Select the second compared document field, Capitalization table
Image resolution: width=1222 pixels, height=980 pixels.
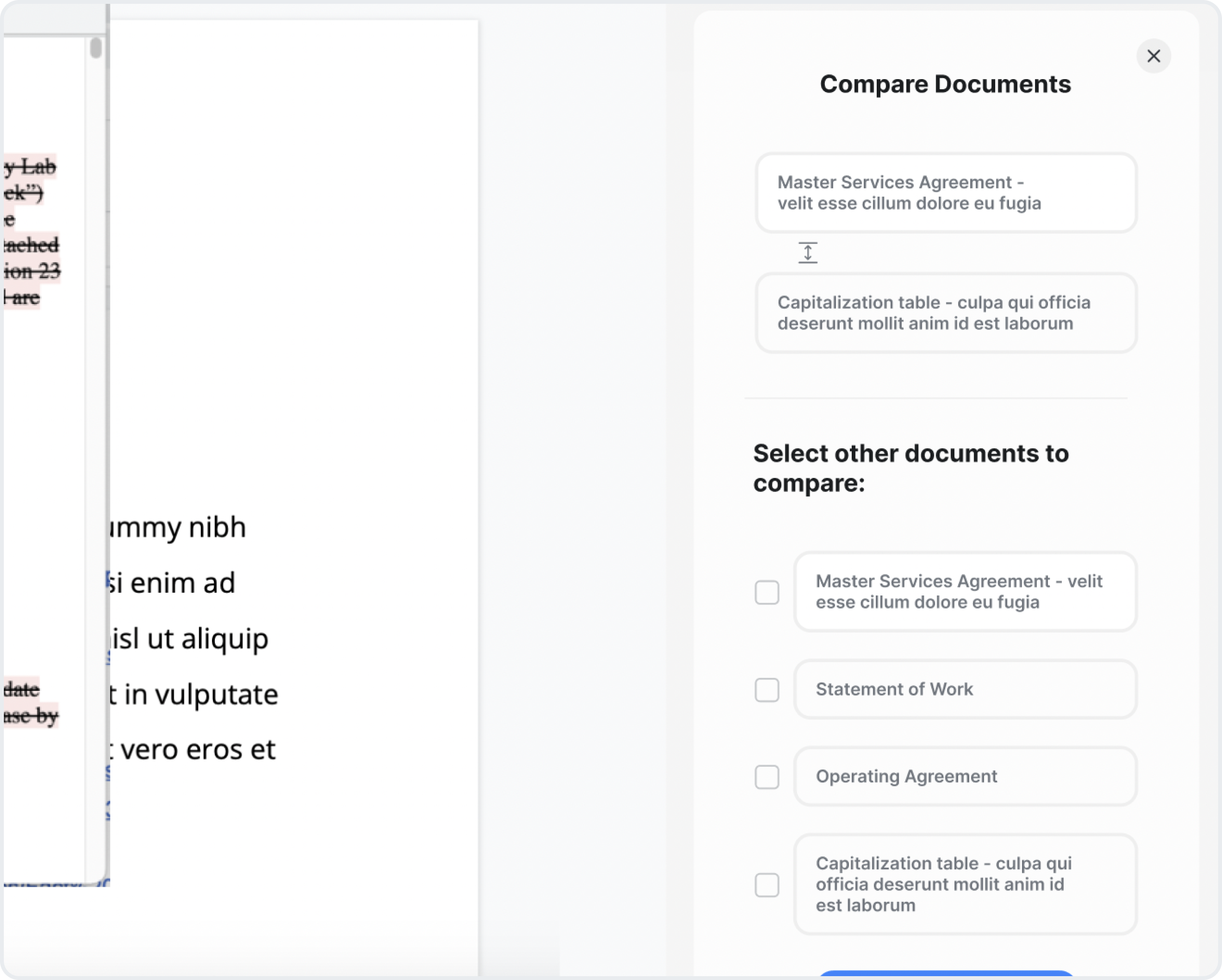[x=945, y=313]
